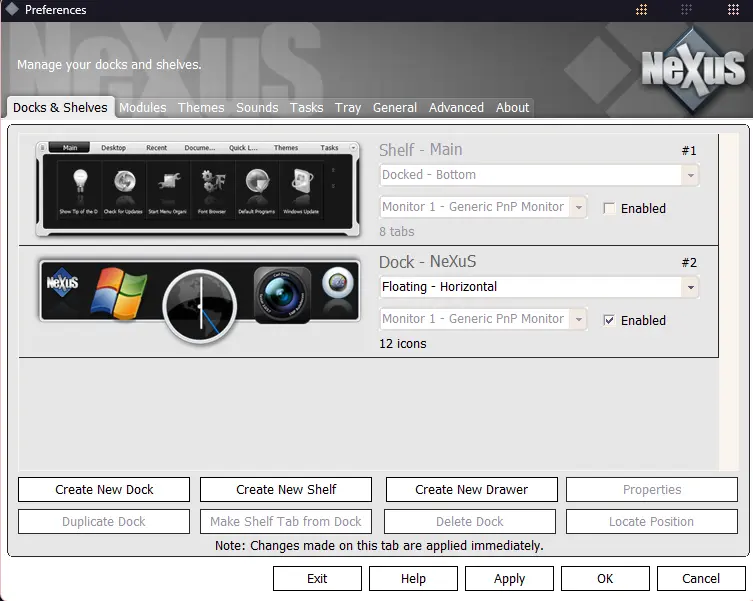Image resolution: width=753 pixels, height=601 pixels.
Task: Open monitor dropdown for Shelf - Main
Action: [579, 207]
